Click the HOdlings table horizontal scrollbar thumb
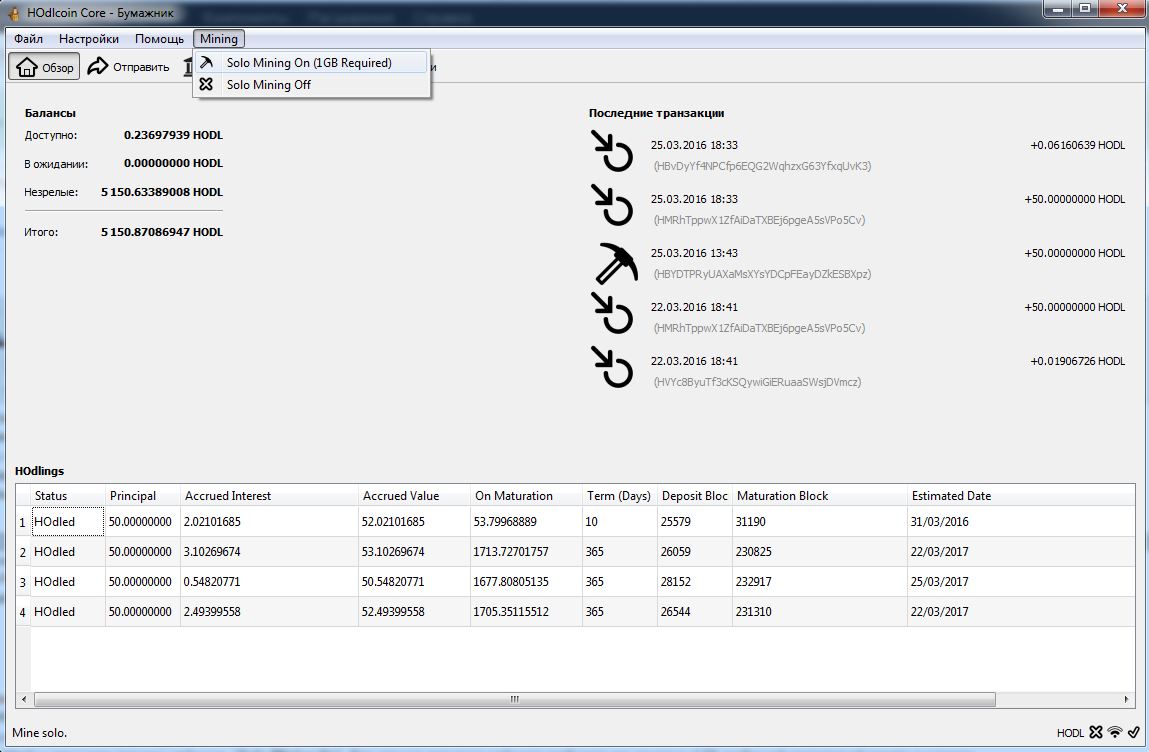Screen dimensions: 1149x752 [514, 700]
